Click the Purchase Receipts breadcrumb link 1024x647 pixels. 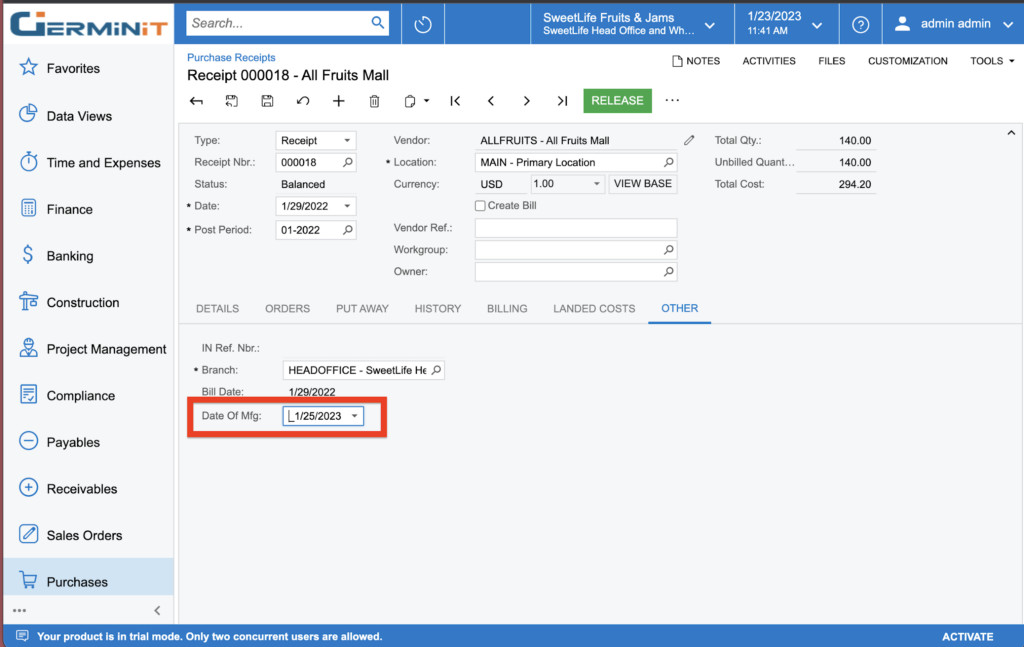[x=231, y=58]
